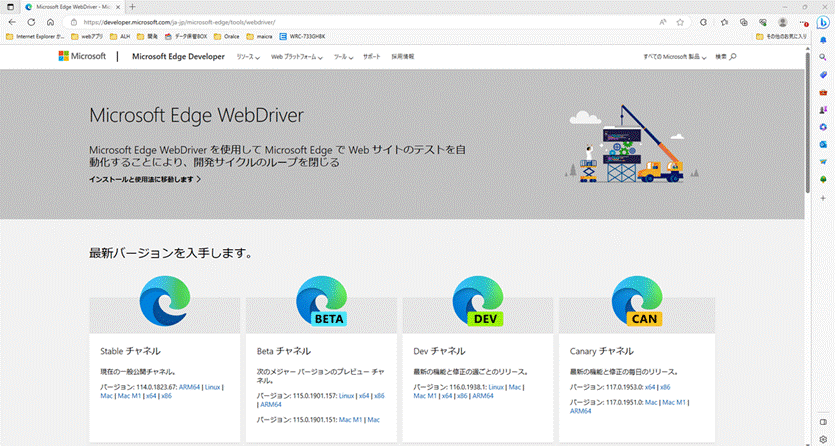
Task: Download Dev channel ARM64 driver
Action: pyautogui.click(x=483, y=396)
